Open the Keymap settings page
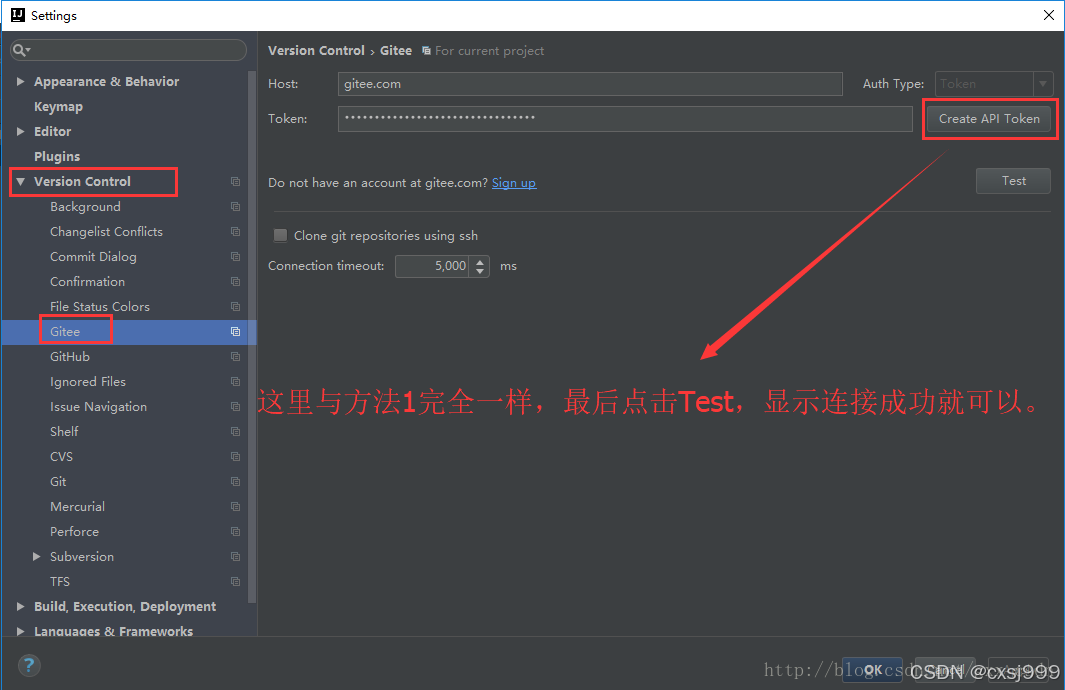This screenshot has width=1065, height=690. coord(58,107)
